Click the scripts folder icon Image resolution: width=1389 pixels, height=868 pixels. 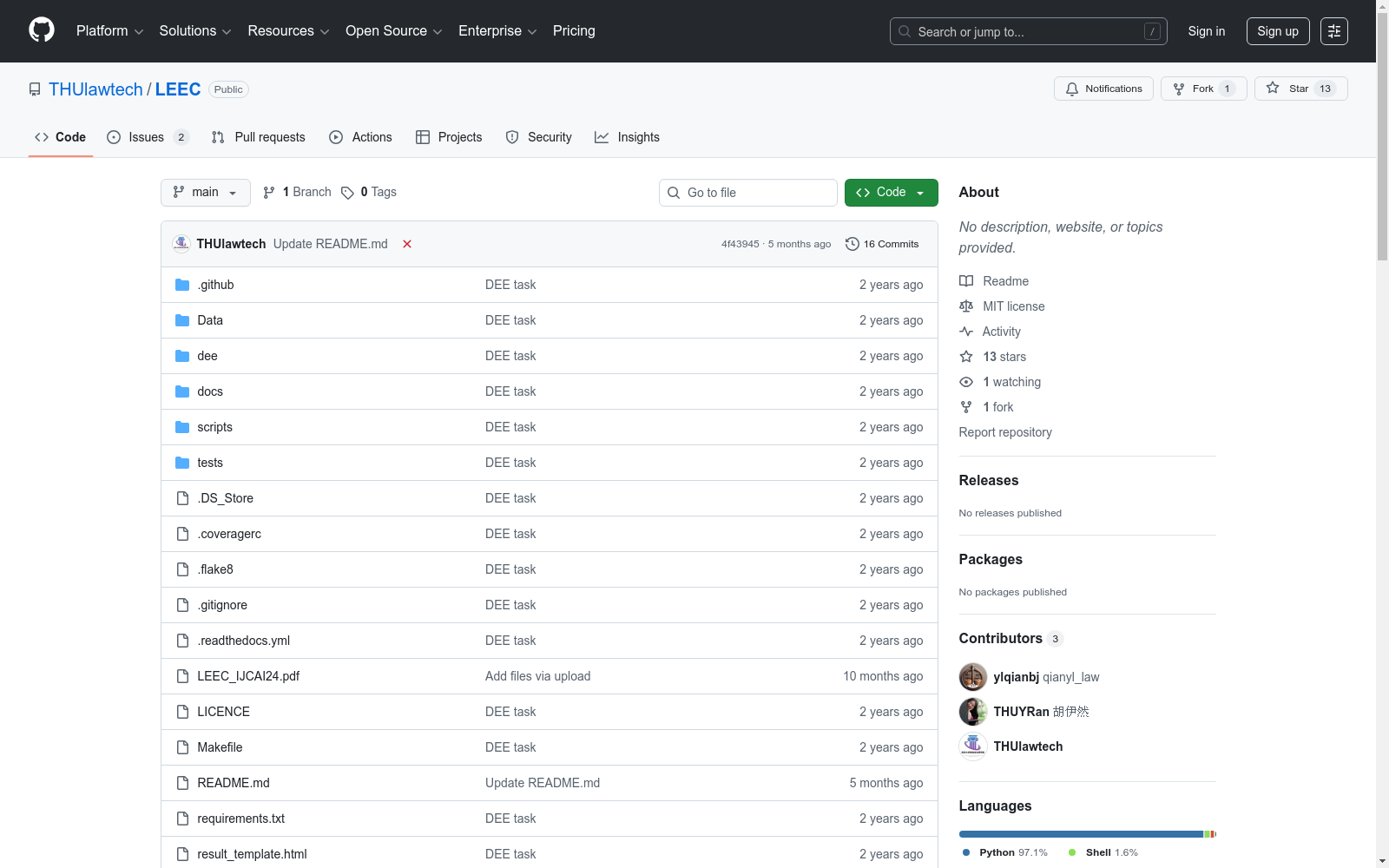tap(182, 427)
